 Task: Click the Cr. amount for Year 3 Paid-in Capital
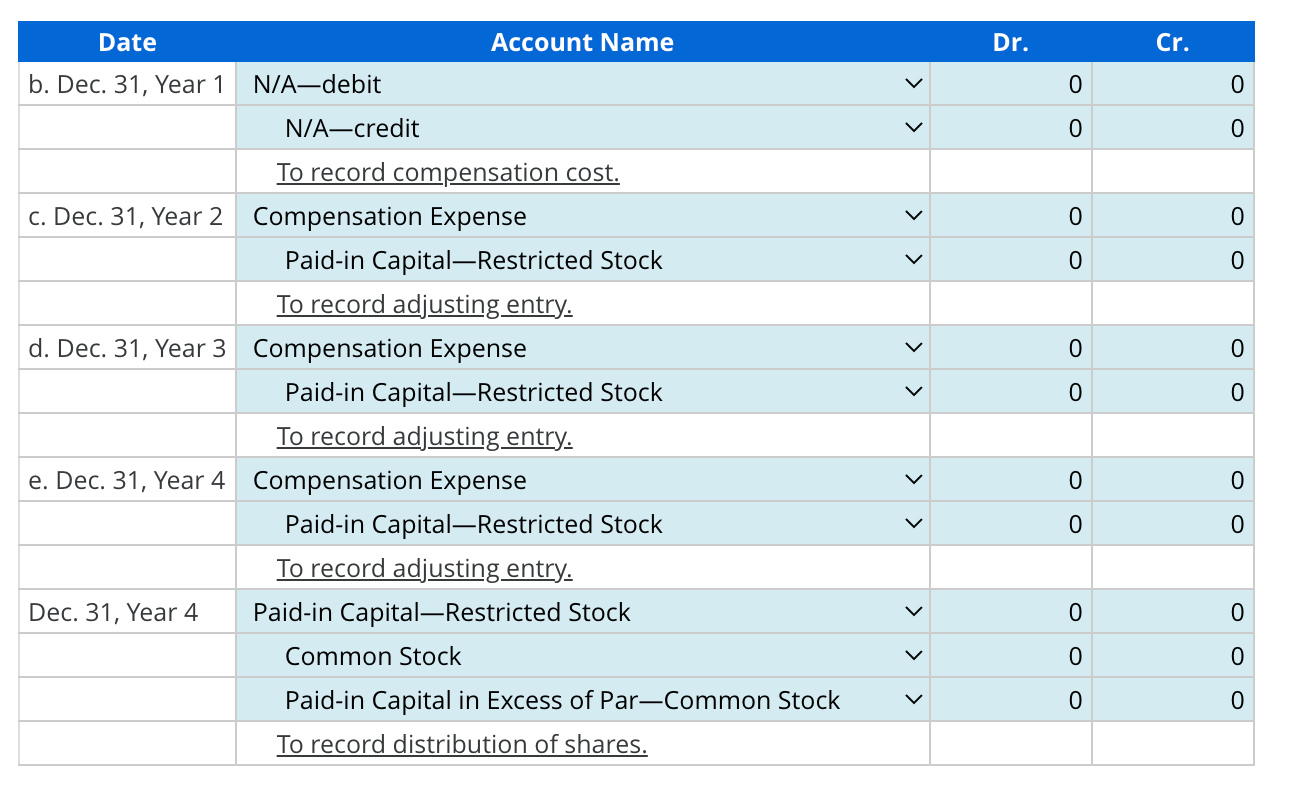coord(1172,391)
